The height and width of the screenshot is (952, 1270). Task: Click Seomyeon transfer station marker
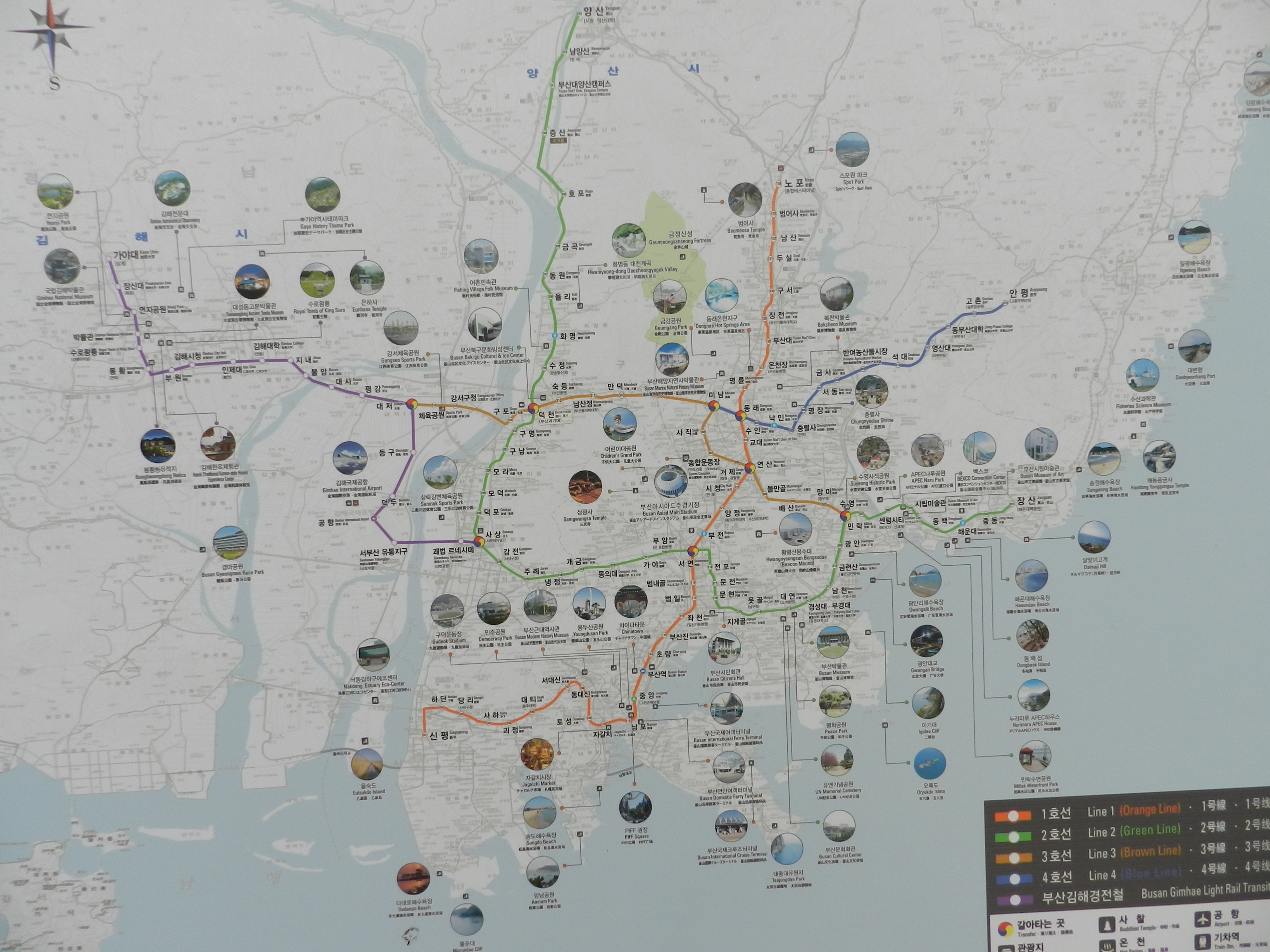[693, 551]
